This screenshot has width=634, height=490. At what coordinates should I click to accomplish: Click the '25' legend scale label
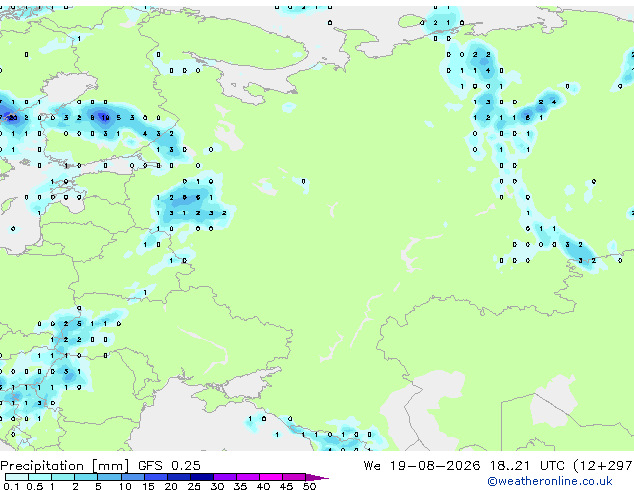coord(194,486)
